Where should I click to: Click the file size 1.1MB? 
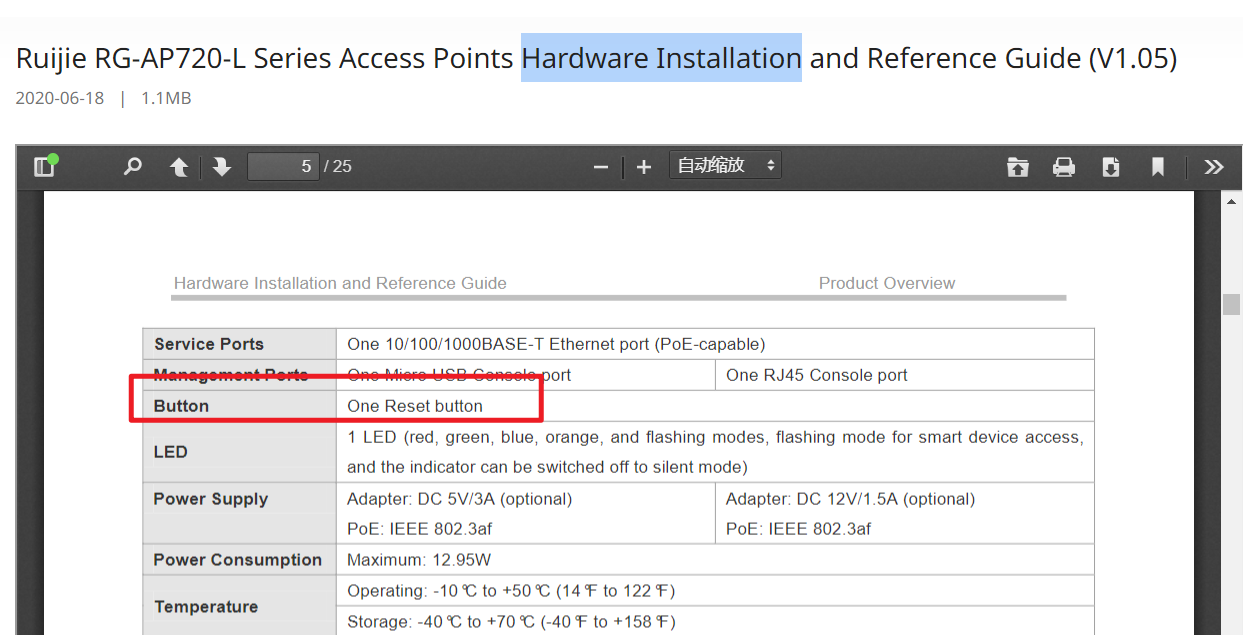point(166,98)
